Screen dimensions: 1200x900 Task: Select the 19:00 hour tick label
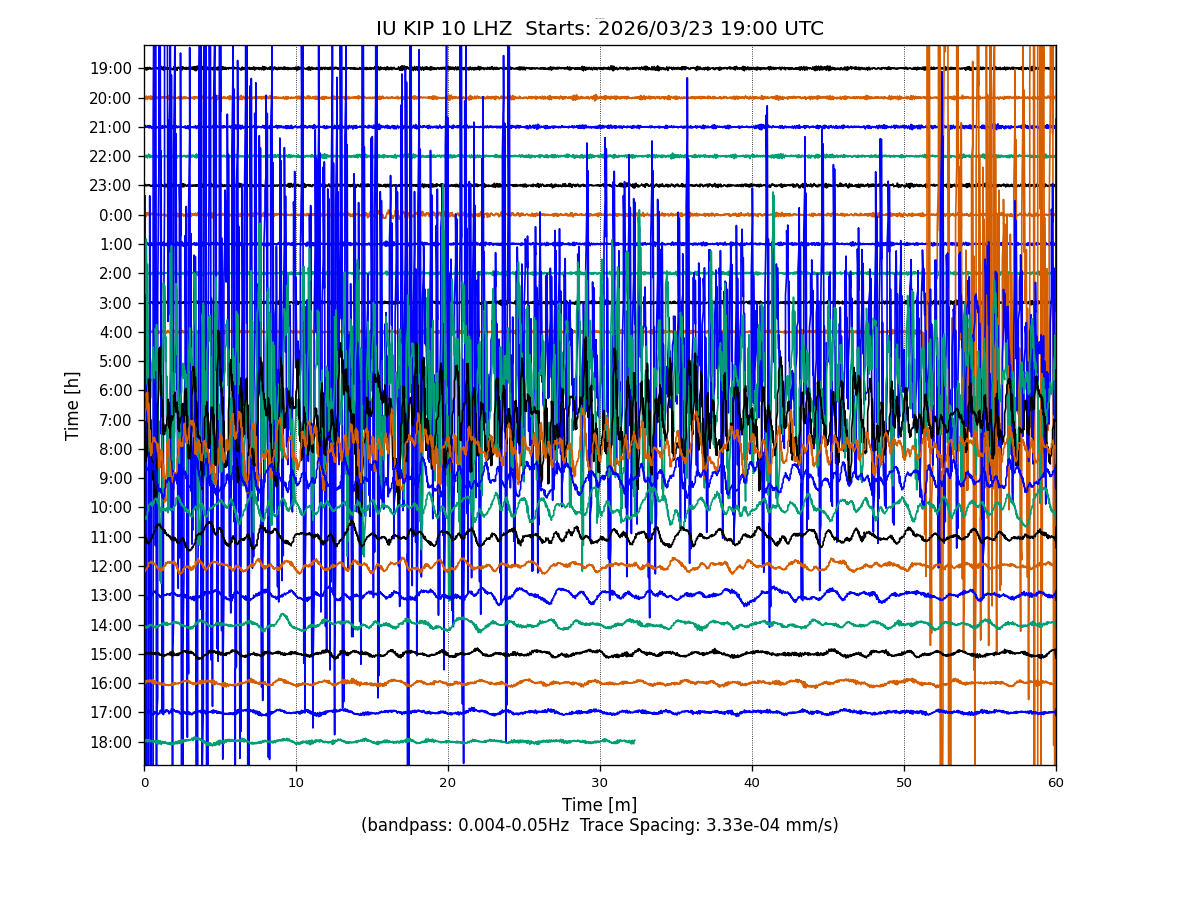111,69
